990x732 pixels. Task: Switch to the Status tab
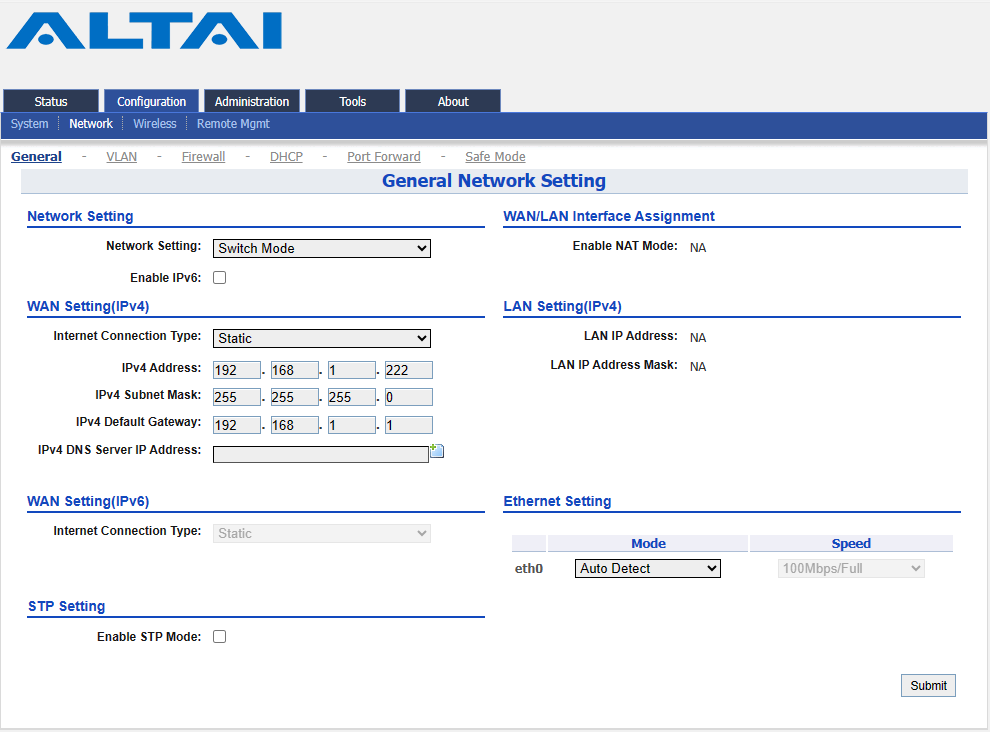click(x=51, y=101)
